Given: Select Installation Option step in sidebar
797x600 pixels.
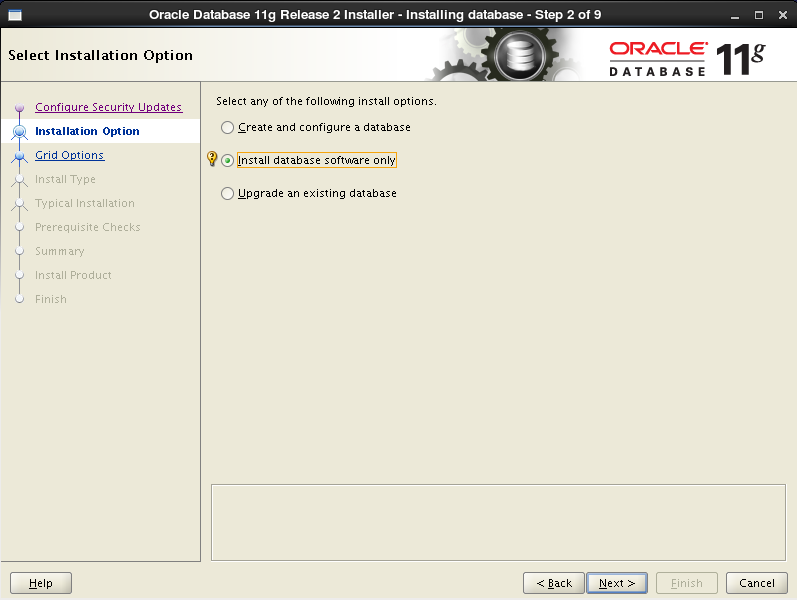Looking at the screenshot, I should [87, 131].
